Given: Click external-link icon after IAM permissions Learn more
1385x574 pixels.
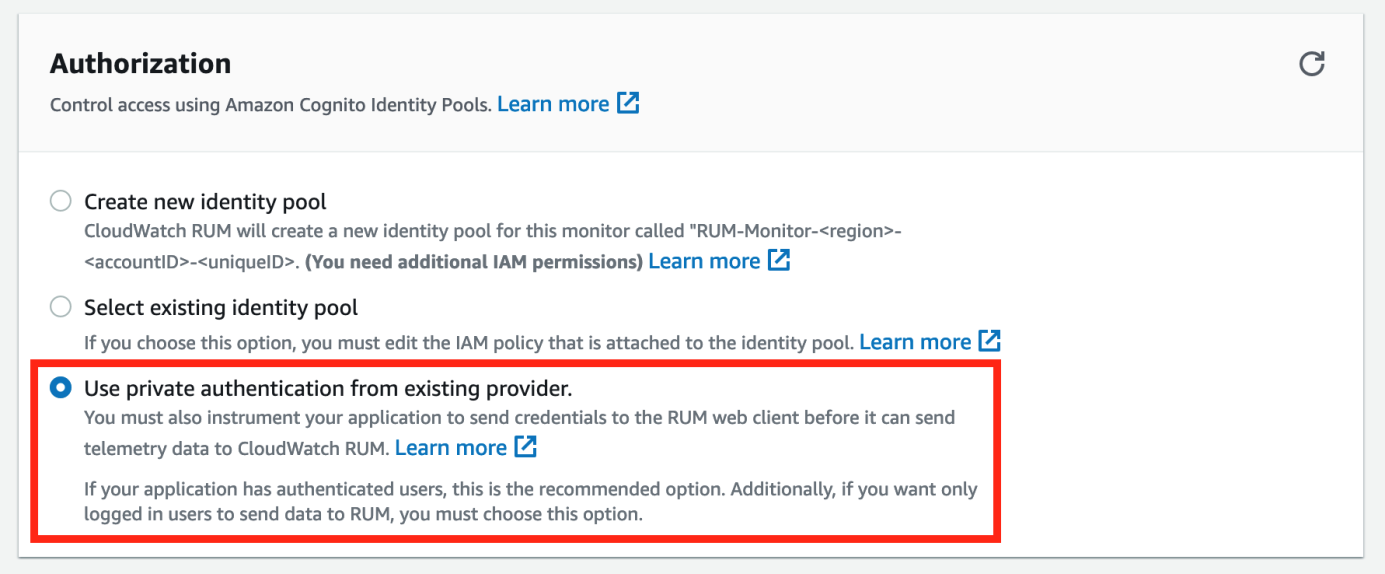Looking at the screenshot, I should point(779,260).
